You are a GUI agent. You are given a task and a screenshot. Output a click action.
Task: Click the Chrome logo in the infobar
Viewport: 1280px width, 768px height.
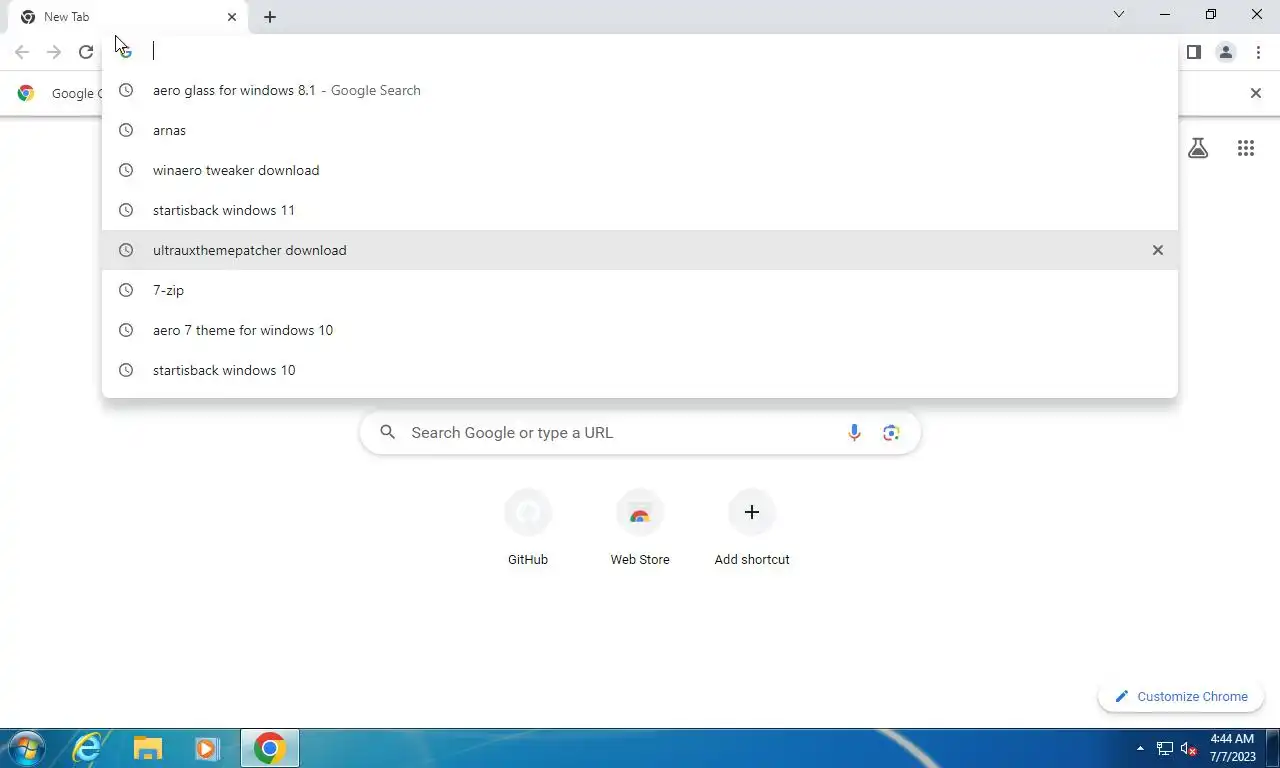(26, 93)
